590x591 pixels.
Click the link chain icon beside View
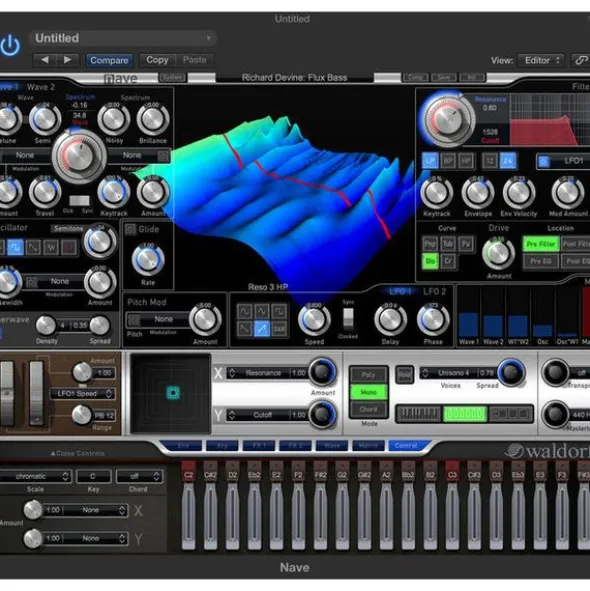click(x=581, y=60)
